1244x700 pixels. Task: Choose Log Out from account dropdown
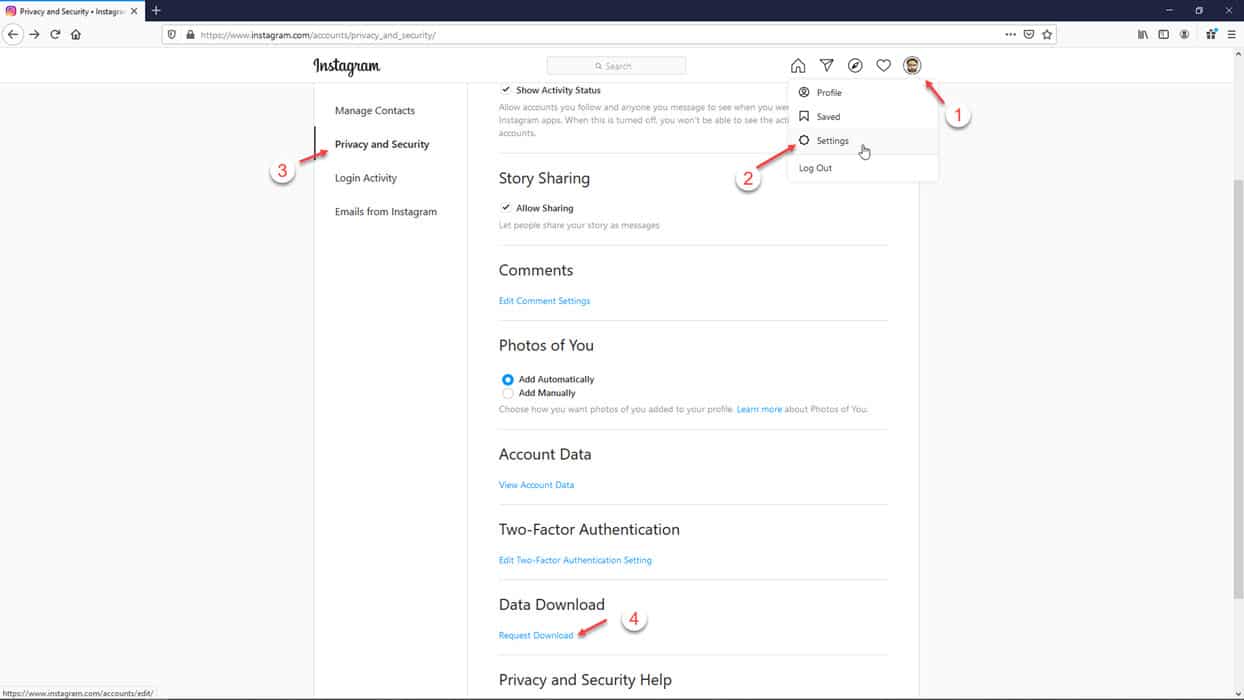[863, 168]
